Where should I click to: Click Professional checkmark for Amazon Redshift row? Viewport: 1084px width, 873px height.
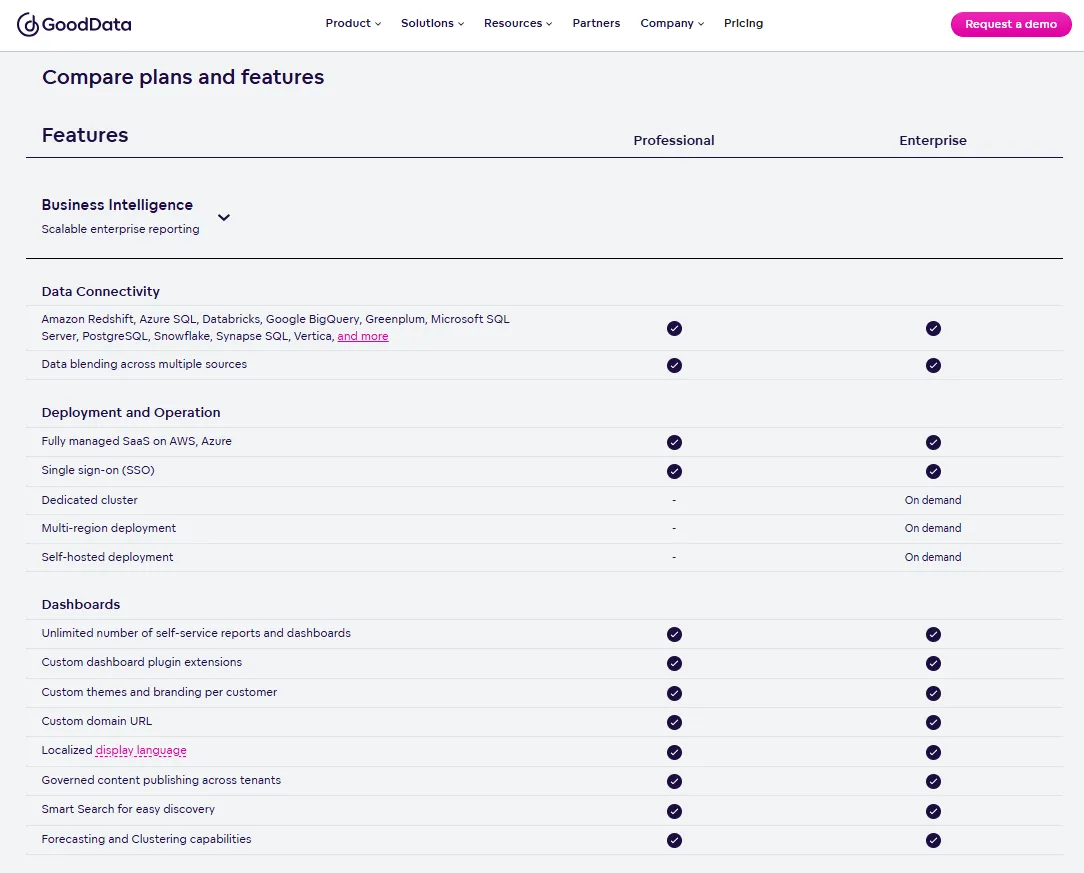674,328
